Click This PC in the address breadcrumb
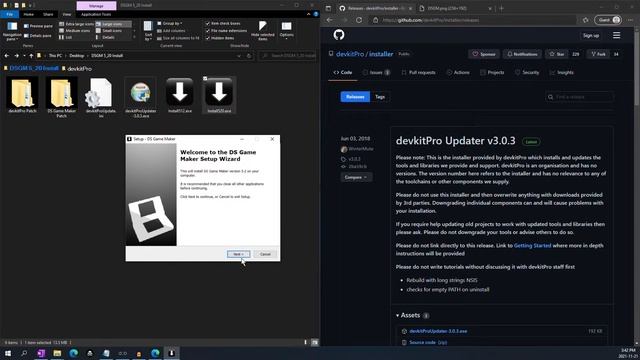Viewport: 640px width, 360px height. [56, 56]
